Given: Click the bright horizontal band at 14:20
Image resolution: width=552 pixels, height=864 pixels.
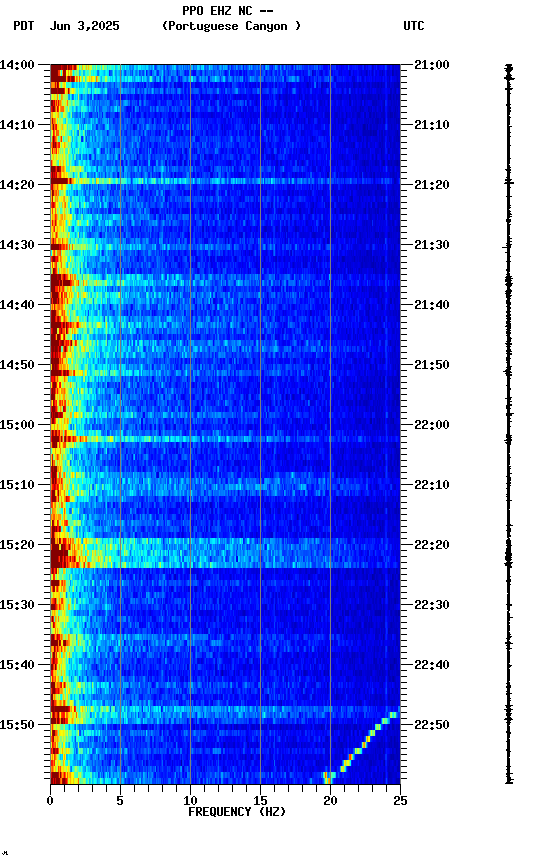Looking at the screenshot, I should click(x=225, y=181).
